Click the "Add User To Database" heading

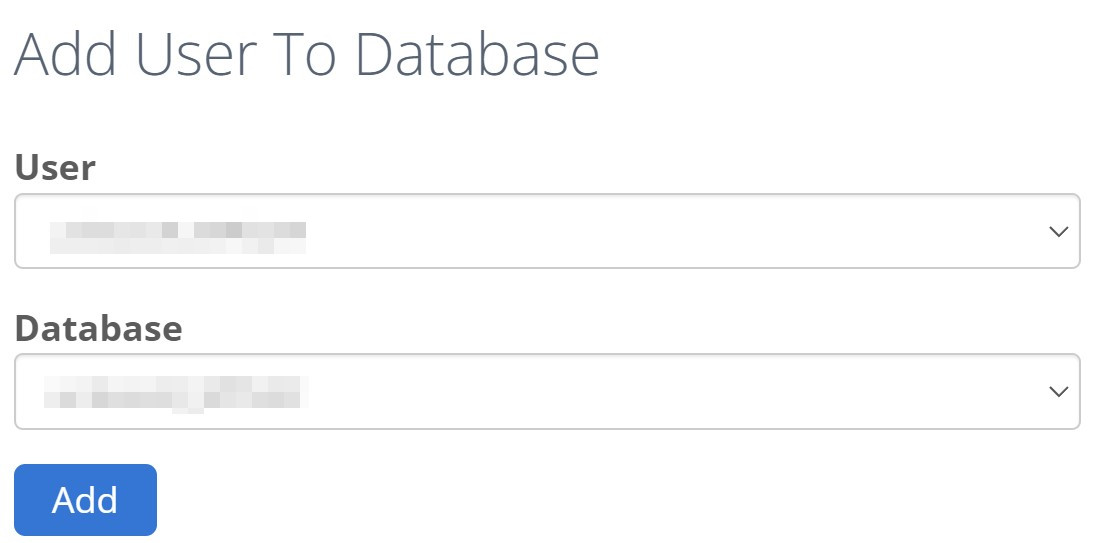click(306, 55)
